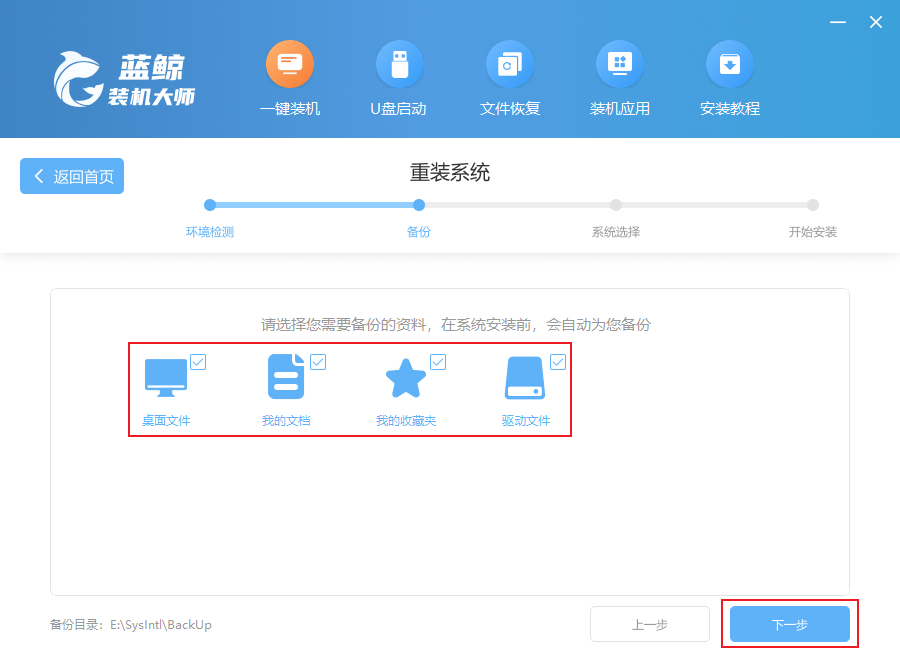Click the backup directory path E:\SysIntl\BackUp
Viewport: 900px width, 650px height.
tap(161, 625)
